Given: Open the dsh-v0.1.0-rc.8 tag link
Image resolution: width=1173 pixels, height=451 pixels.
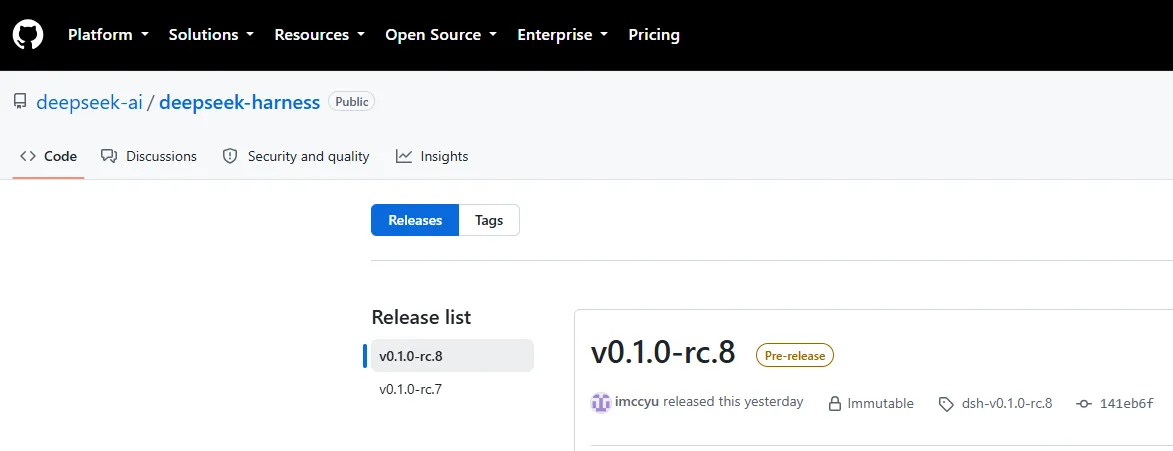Looking at the screenshot, I should point(1007,404).
